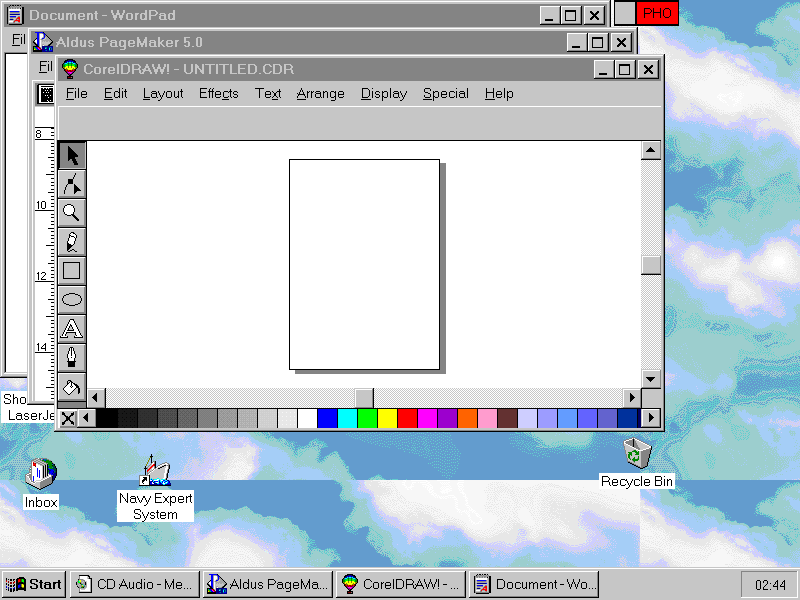Click horizontal scrollbar right arrow
800x600 pixels.
632,398
